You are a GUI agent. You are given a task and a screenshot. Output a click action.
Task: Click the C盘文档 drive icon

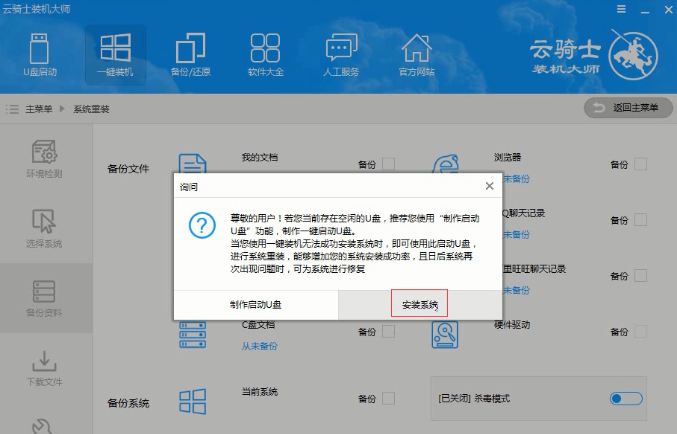coord(193,335)
